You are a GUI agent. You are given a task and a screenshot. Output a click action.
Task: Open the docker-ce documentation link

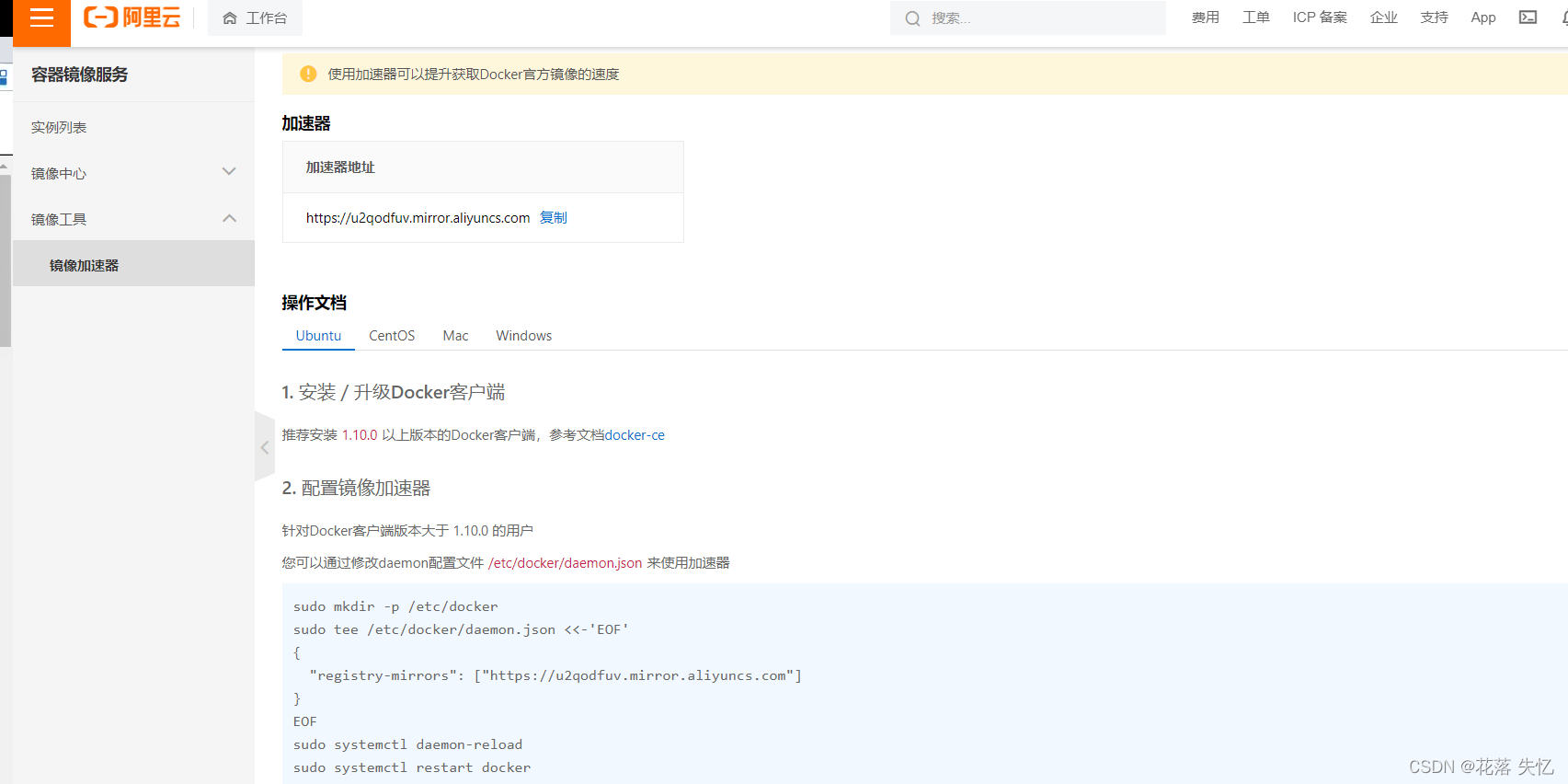635,434
